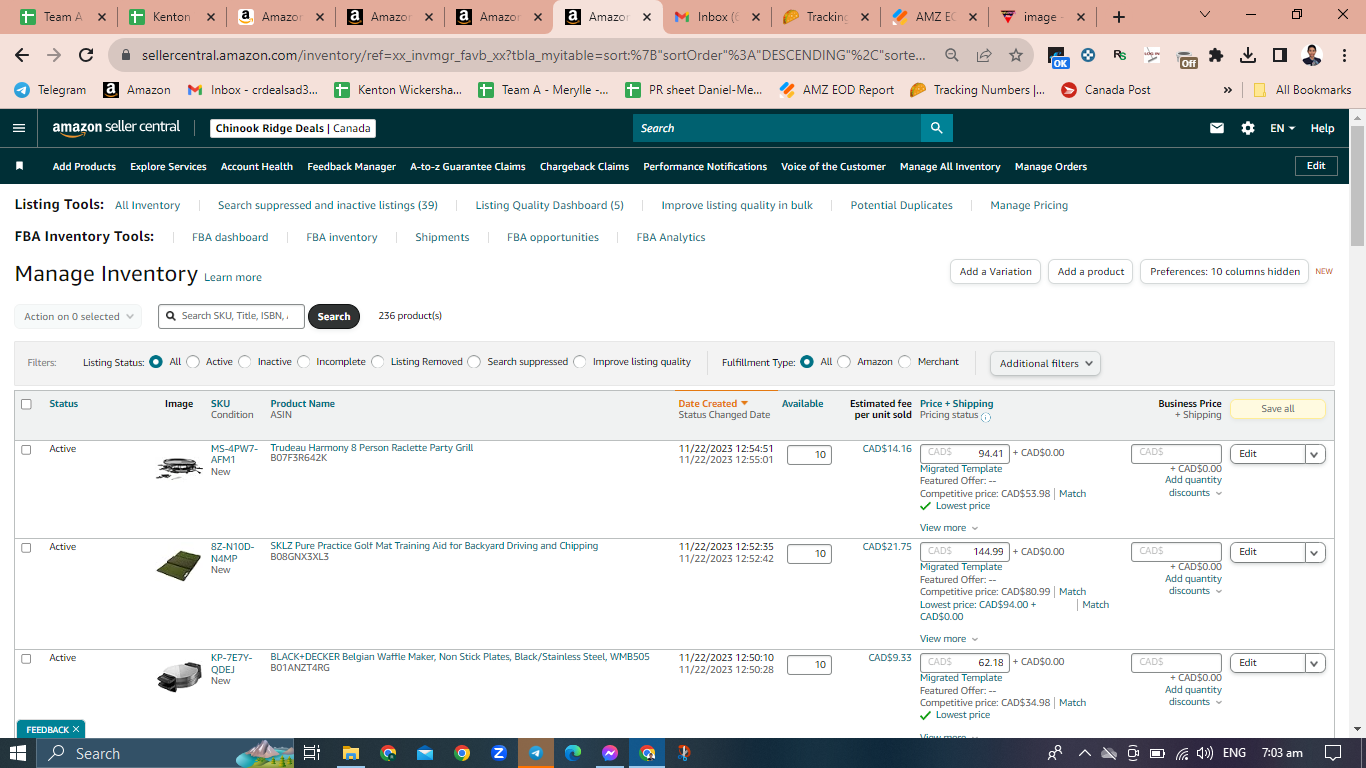This screenshot has height=768, width=1366.
Task: Click the Search SKU, Title, ISBN field
Action: tap(232, 316)
